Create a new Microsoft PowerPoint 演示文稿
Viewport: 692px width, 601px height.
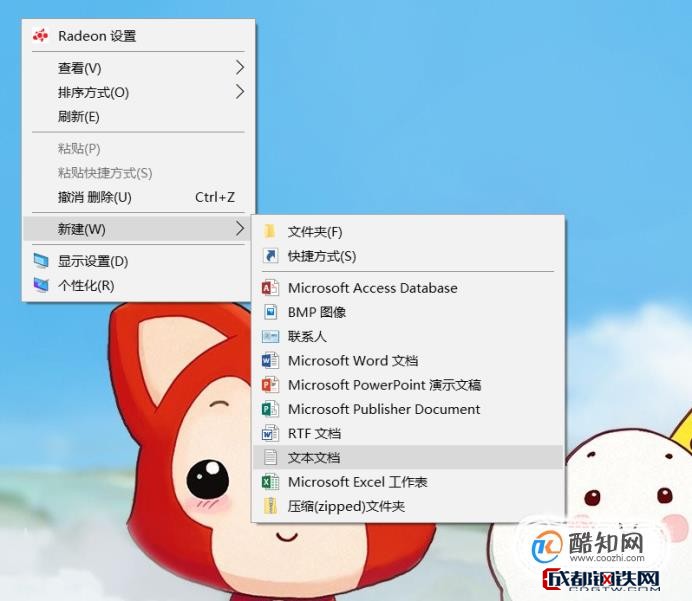[x=408, y=385]
